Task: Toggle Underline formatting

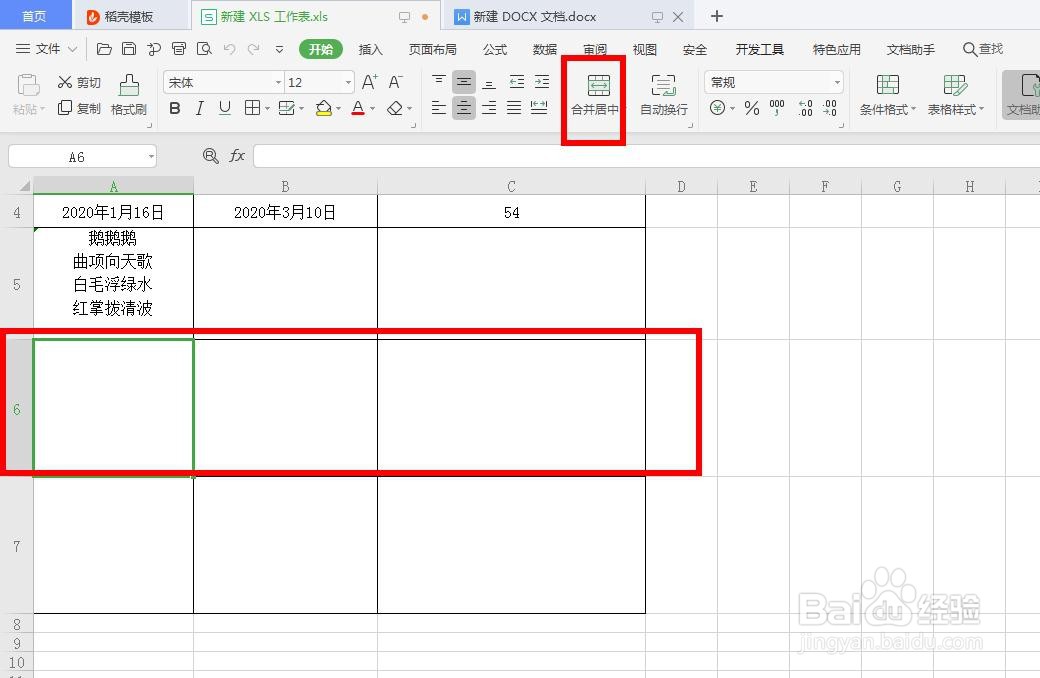Action: [x=225, y=108]
